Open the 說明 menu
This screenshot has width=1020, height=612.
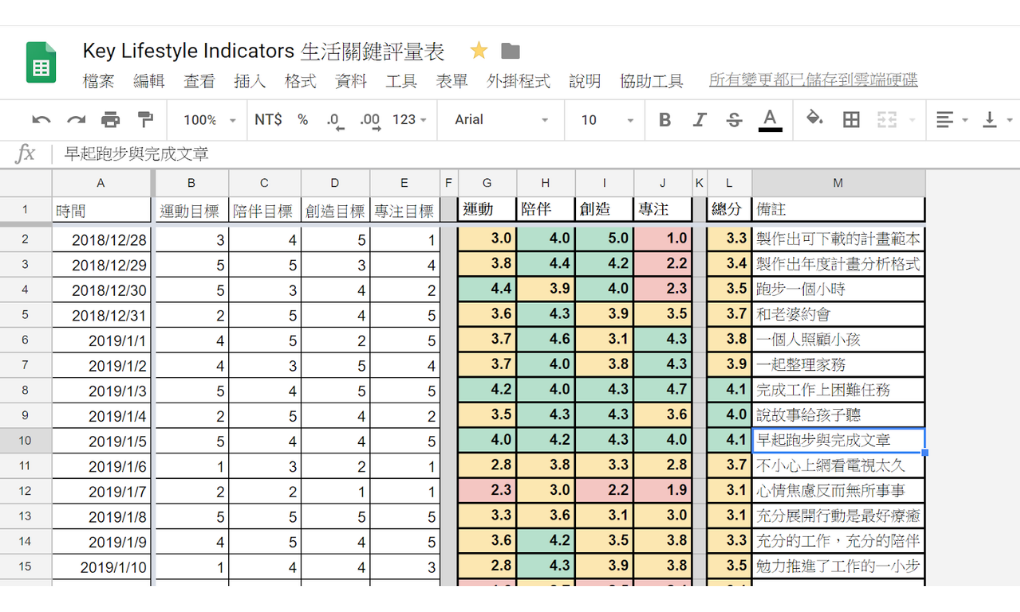[x=585, y=81]
